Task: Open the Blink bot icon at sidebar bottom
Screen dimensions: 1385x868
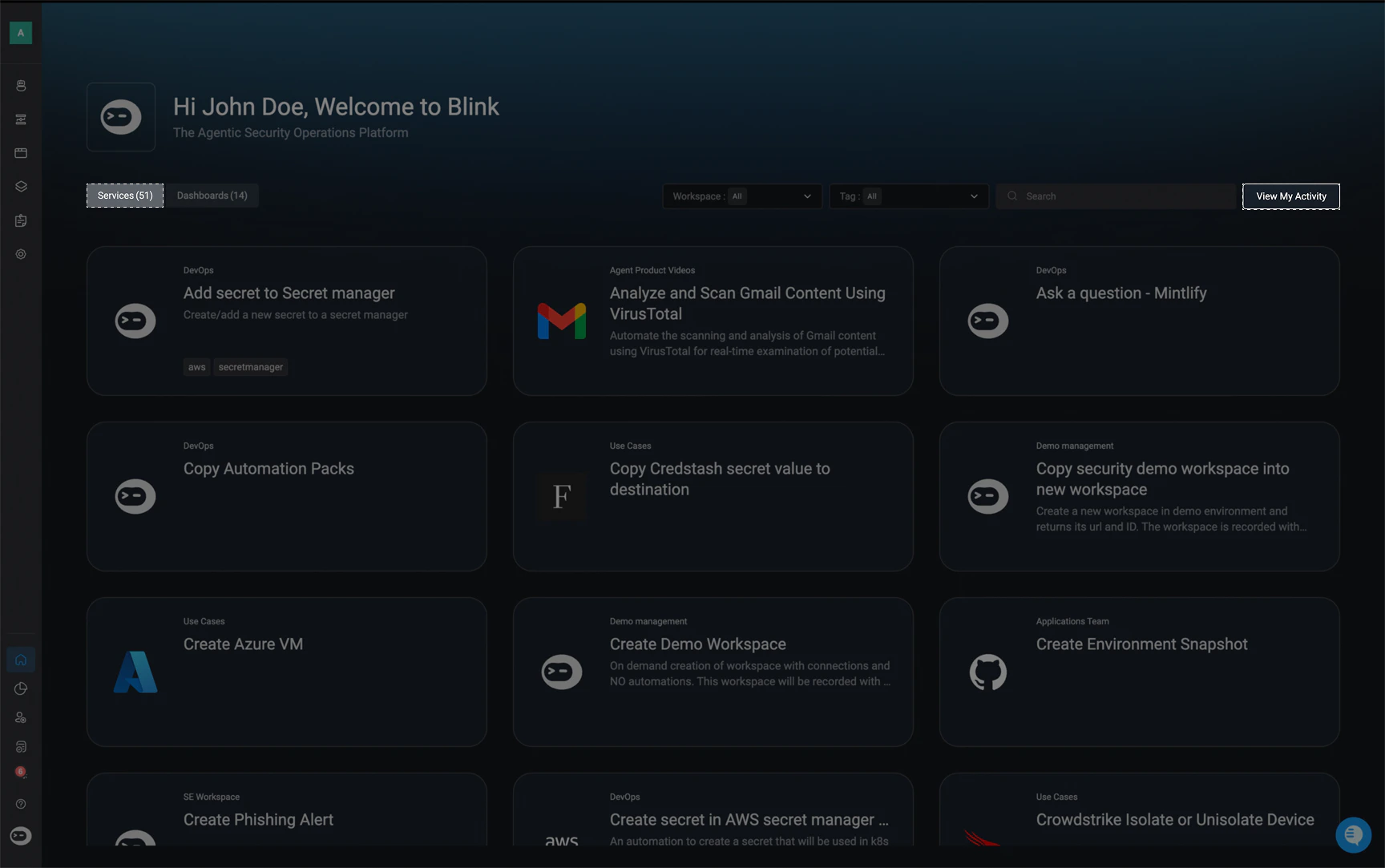Action: 21,836
